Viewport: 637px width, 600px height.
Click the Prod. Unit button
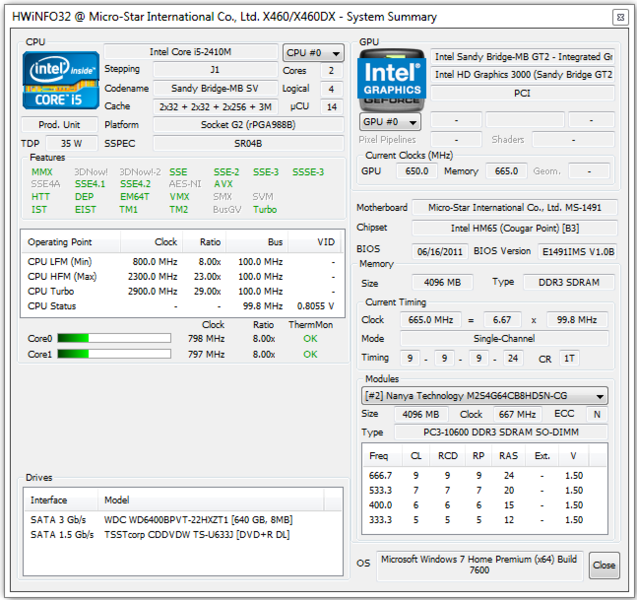(59, 125)
